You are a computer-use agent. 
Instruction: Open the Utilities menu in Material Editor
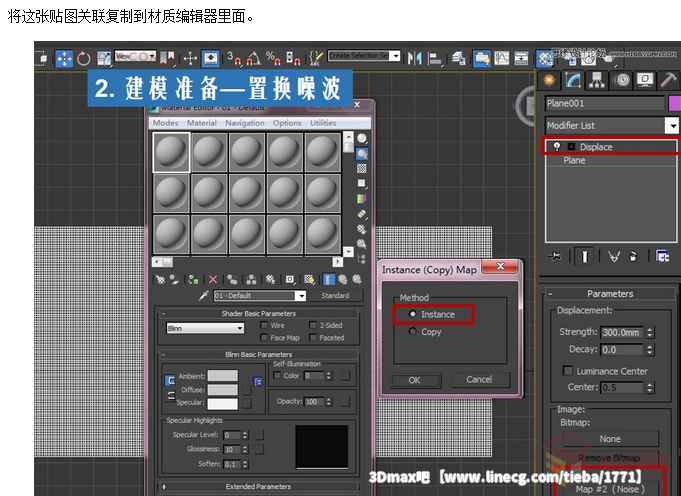point(323,123)
